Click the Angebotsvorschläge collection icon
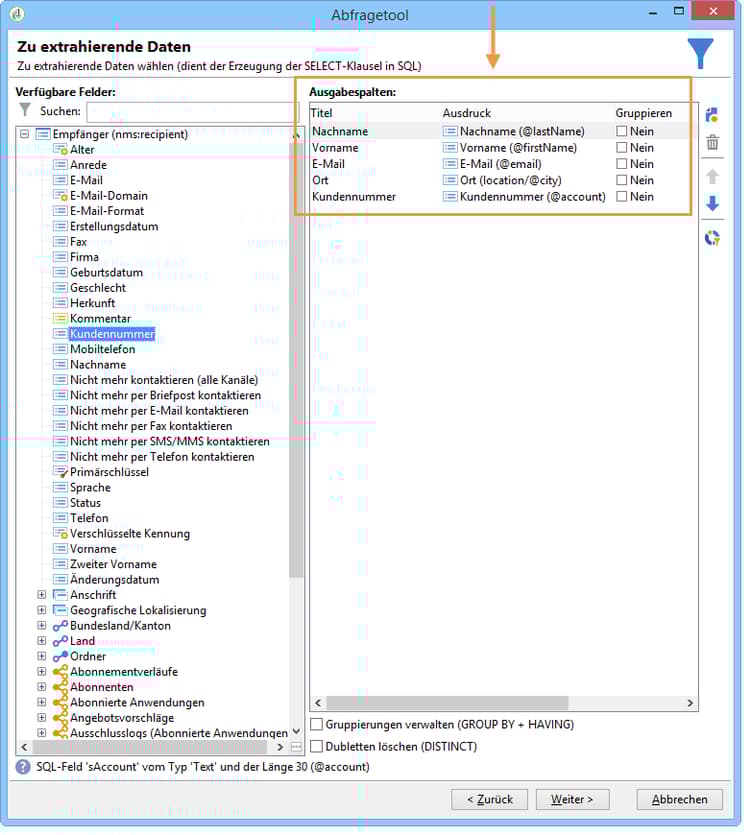750x835 pixels. (x=60, y=718)
